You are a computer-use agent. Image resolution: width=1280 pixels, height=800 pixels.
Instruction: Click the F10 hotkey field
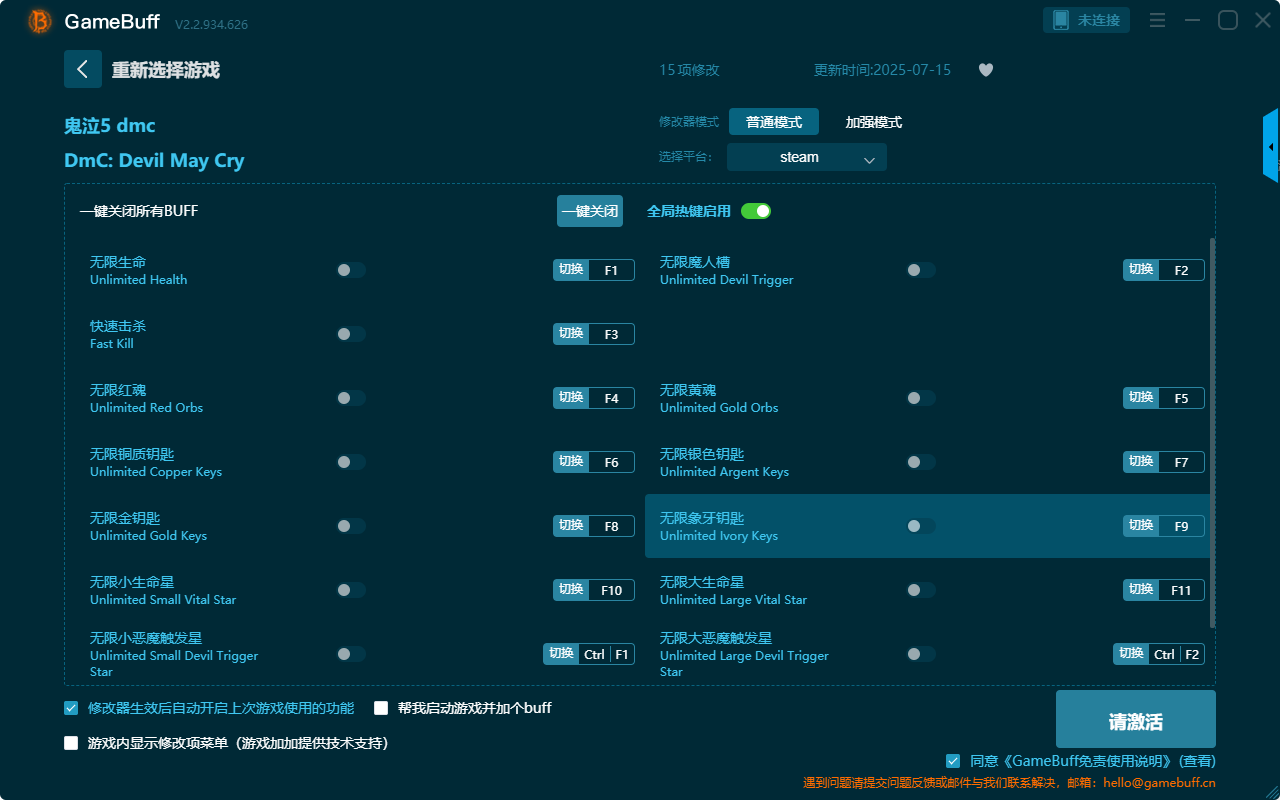[x=611, y=590]
